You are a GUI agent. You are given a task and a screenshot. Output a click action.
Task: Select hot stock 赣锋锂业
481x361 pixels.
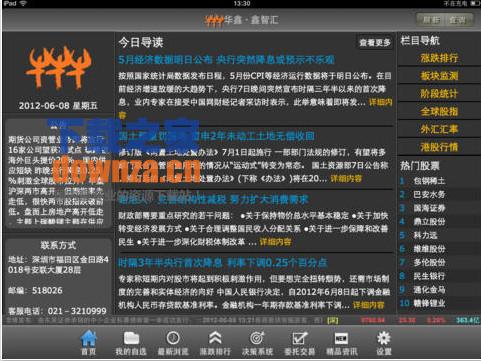click(429, 303)
